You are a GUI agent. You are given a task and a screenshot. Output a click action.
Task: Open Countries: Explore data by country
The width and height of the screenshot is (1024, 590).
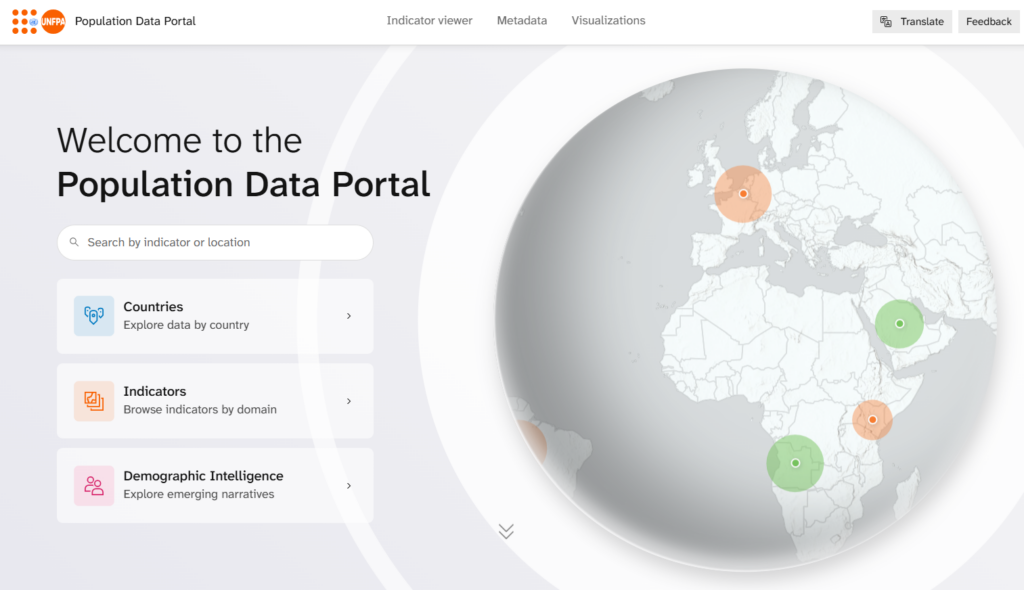pyautogui.click(x=215, y=316)
